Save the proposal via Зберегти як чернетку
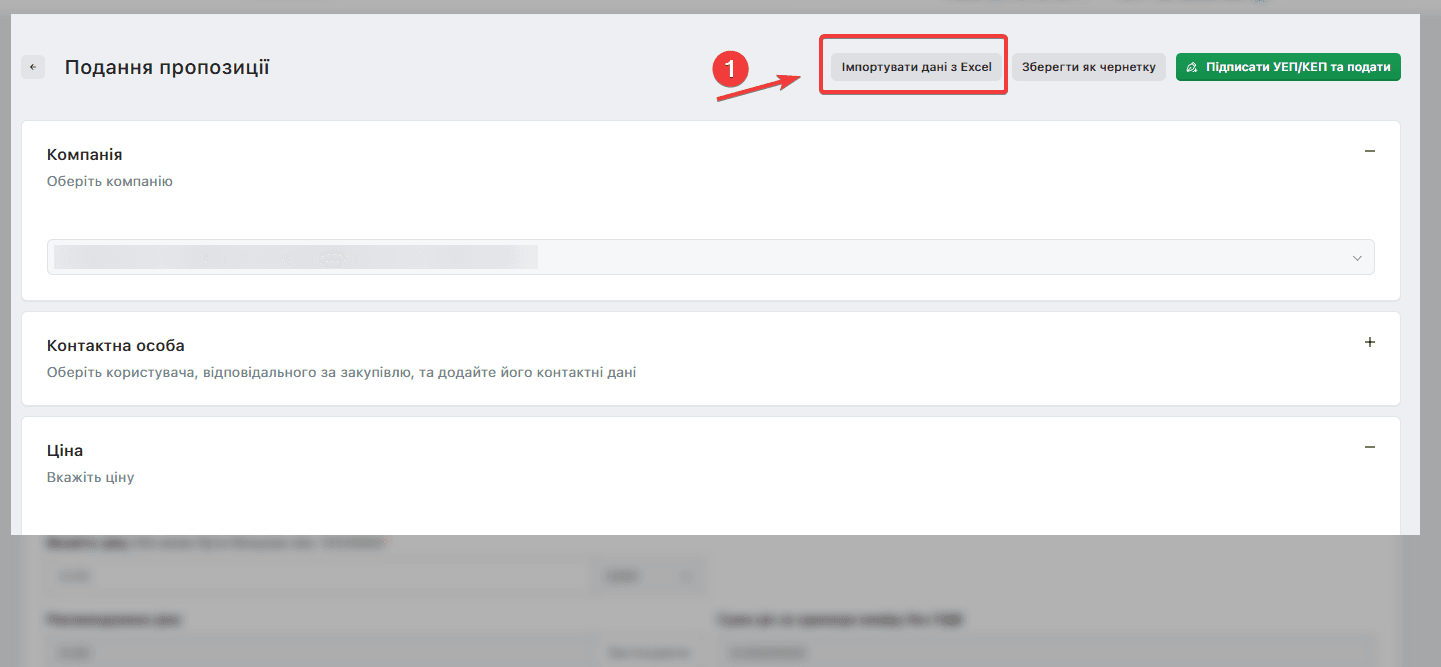This screenshot has height=667, width=1441. (x=1089, y=67)
